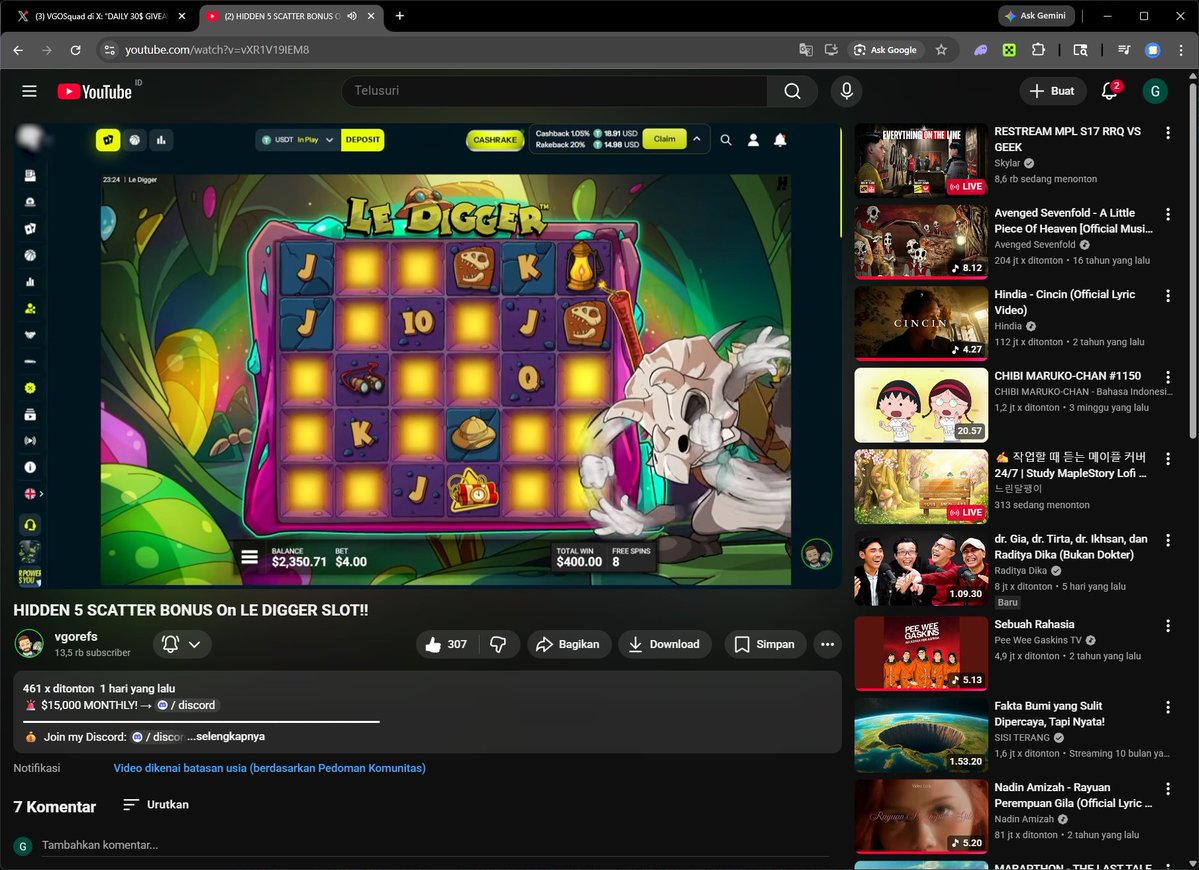This screenshot has width=1199, height=870.
Task: Click '461 x ditonton 1 hari yang lalu'
Action: (99, 688)
